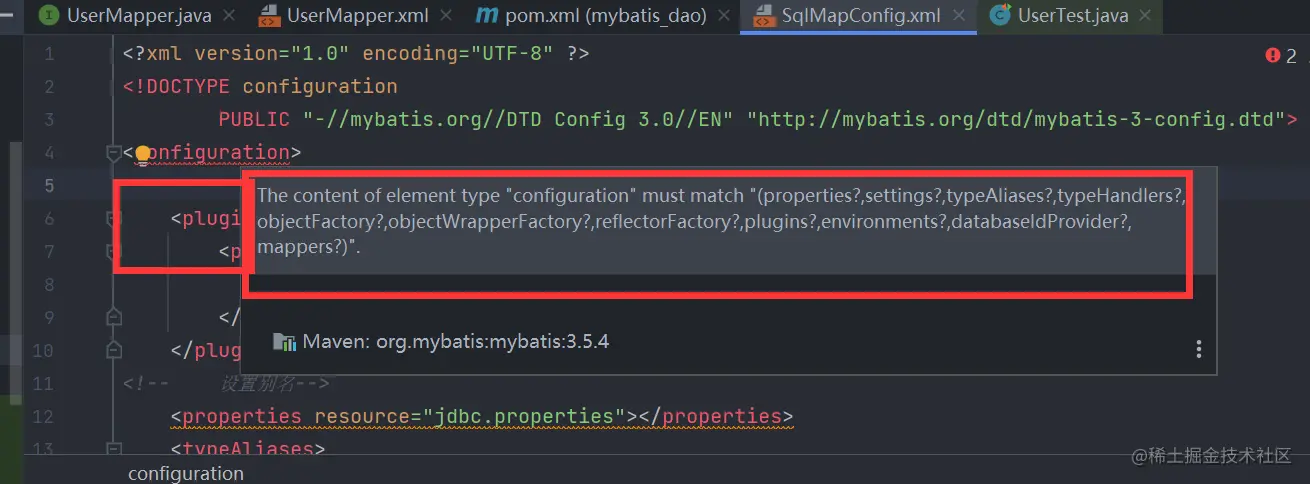Click the yellow intention lightbulb icon

(143, 153)
